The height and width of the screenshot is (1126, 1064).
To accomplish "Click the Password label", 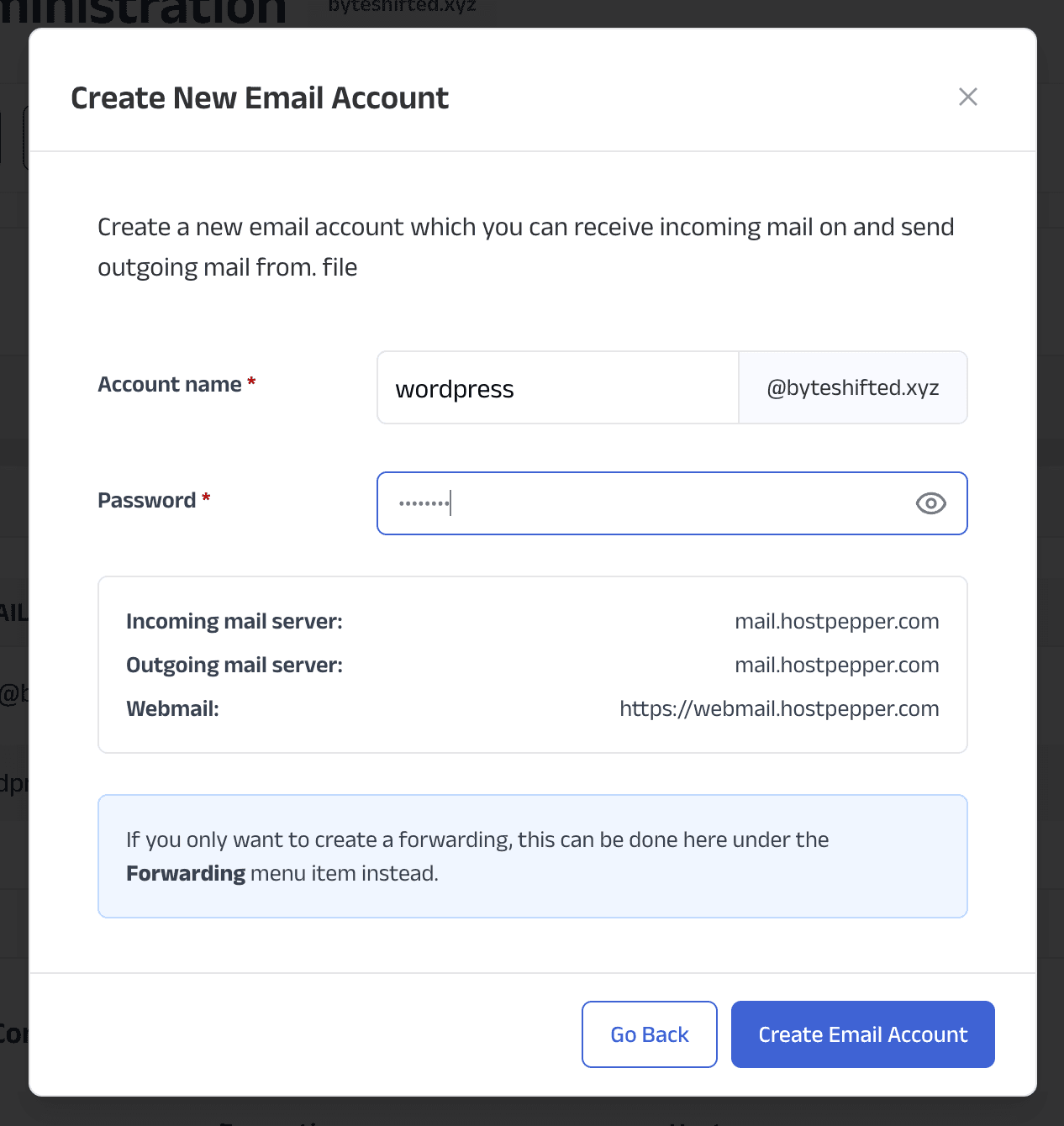I will [x=147, y=500].
